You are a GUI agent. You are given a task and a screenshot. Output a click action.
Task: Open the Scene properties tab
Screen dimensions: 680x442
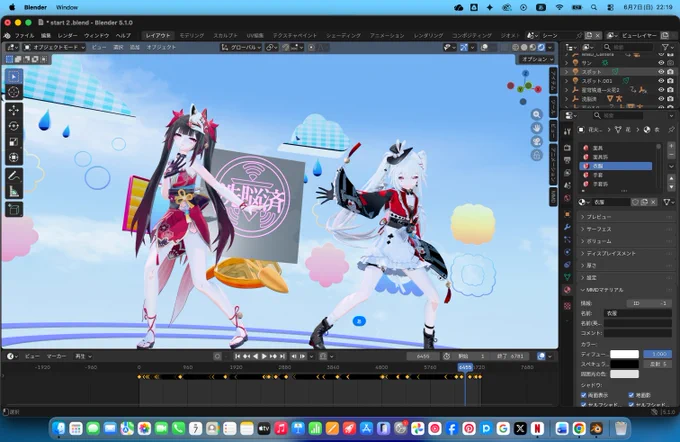coord(567,185)
